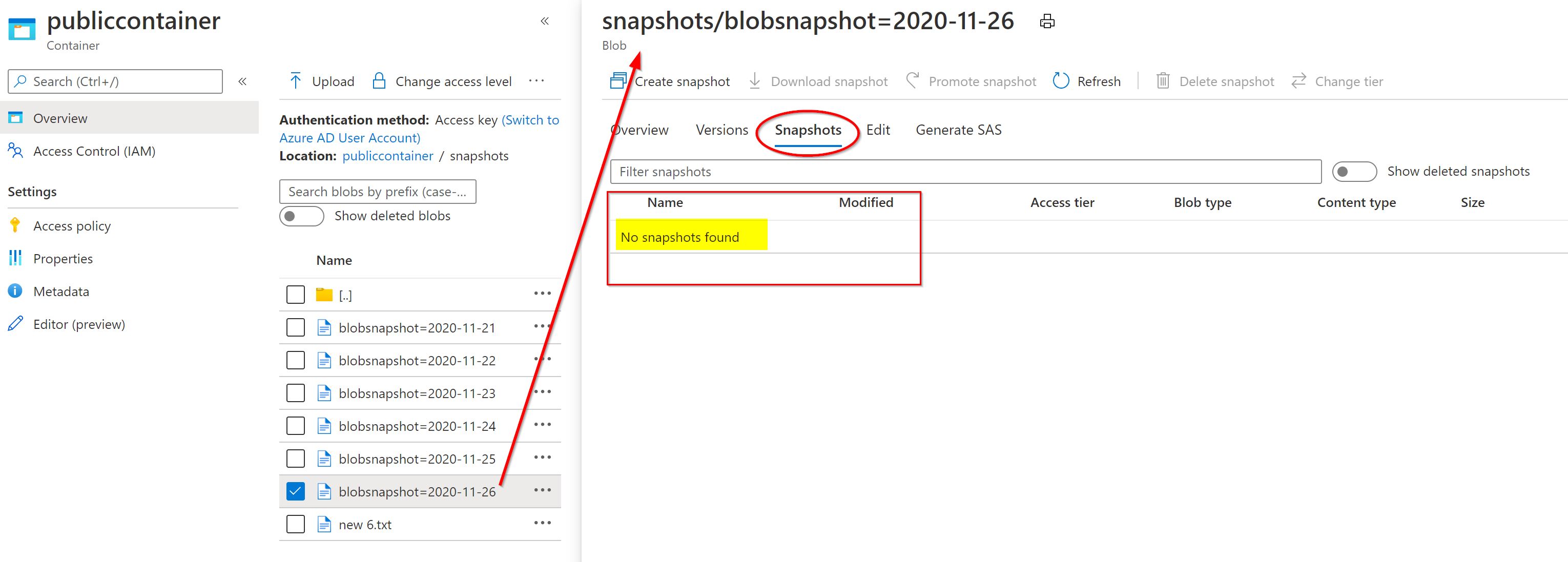Switch to the Generate SAS tab
The height and width of the screenshot is (562, 1568).
pyautogui.click(x=958, y=130)
